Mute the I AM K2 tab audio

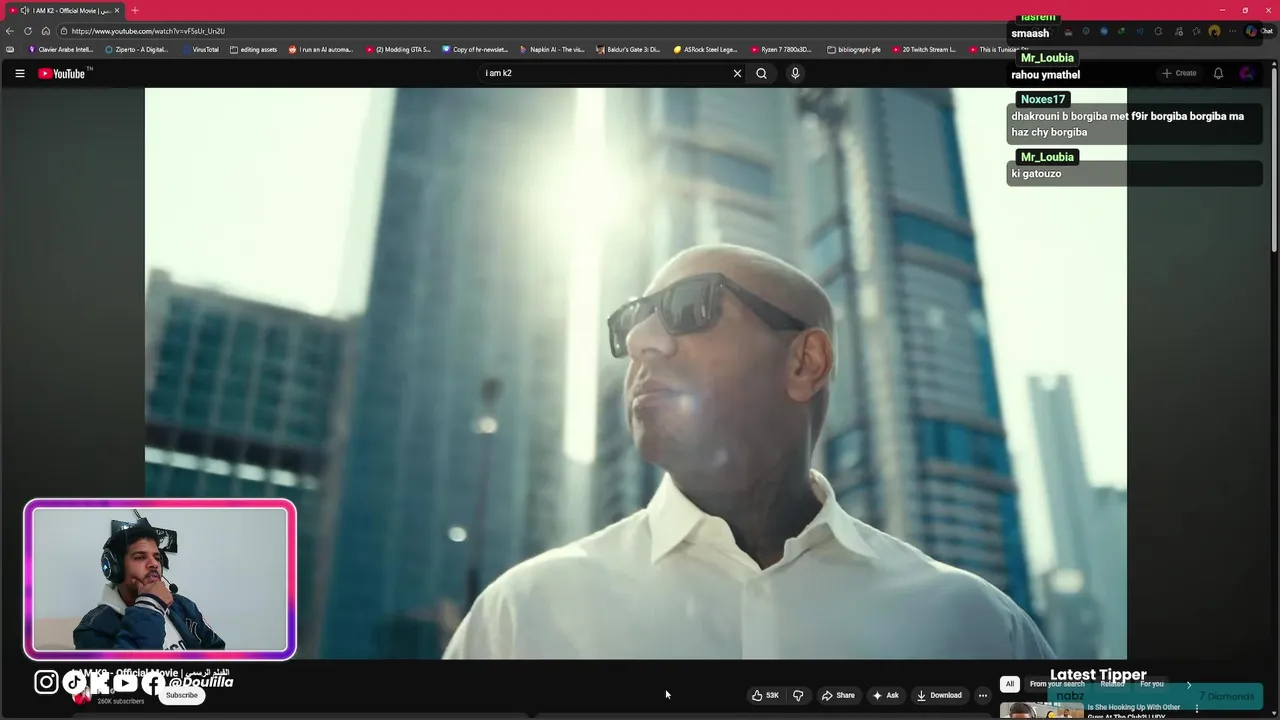24,10
